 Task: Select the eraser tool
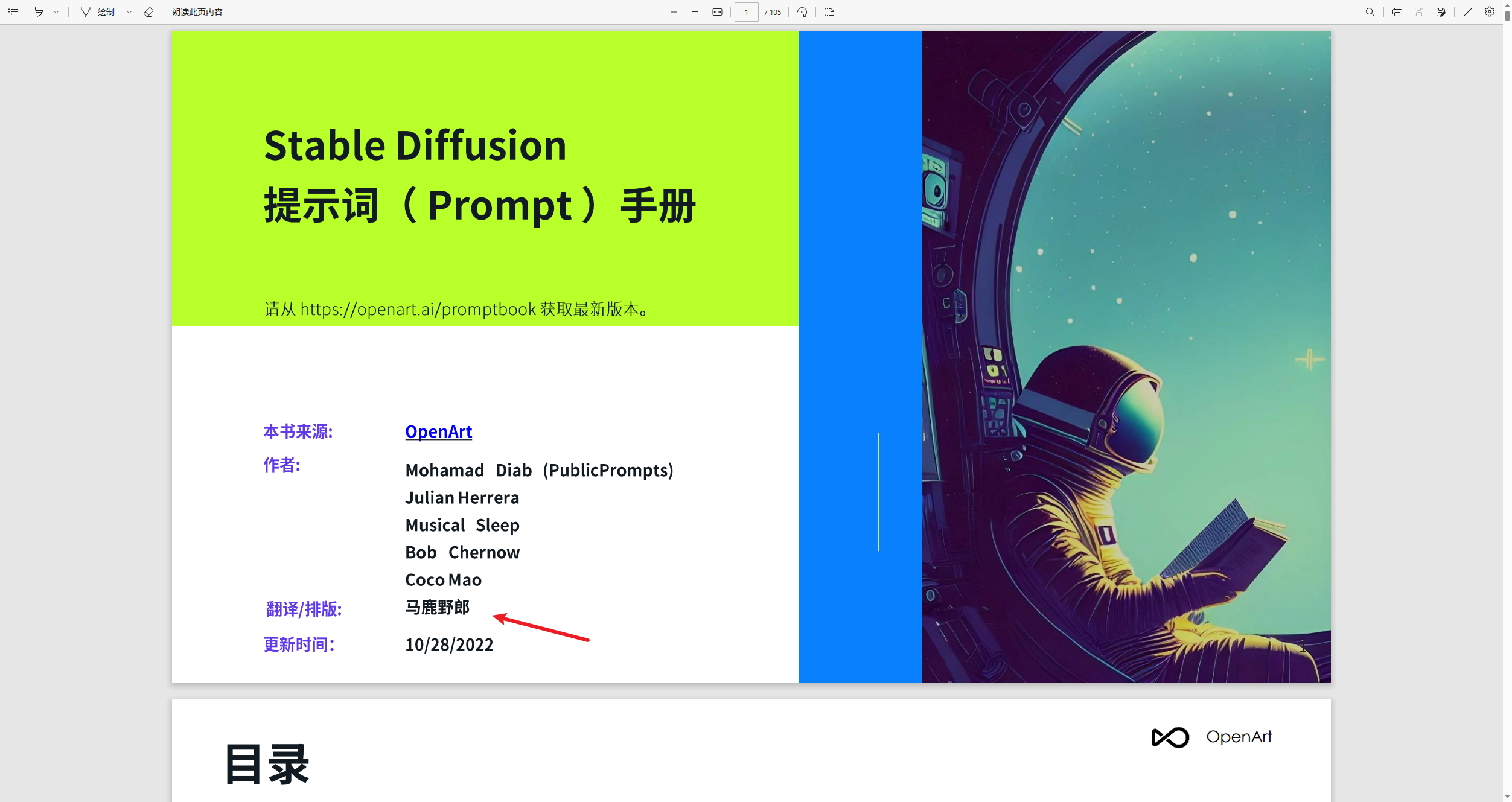pos(148,12)
